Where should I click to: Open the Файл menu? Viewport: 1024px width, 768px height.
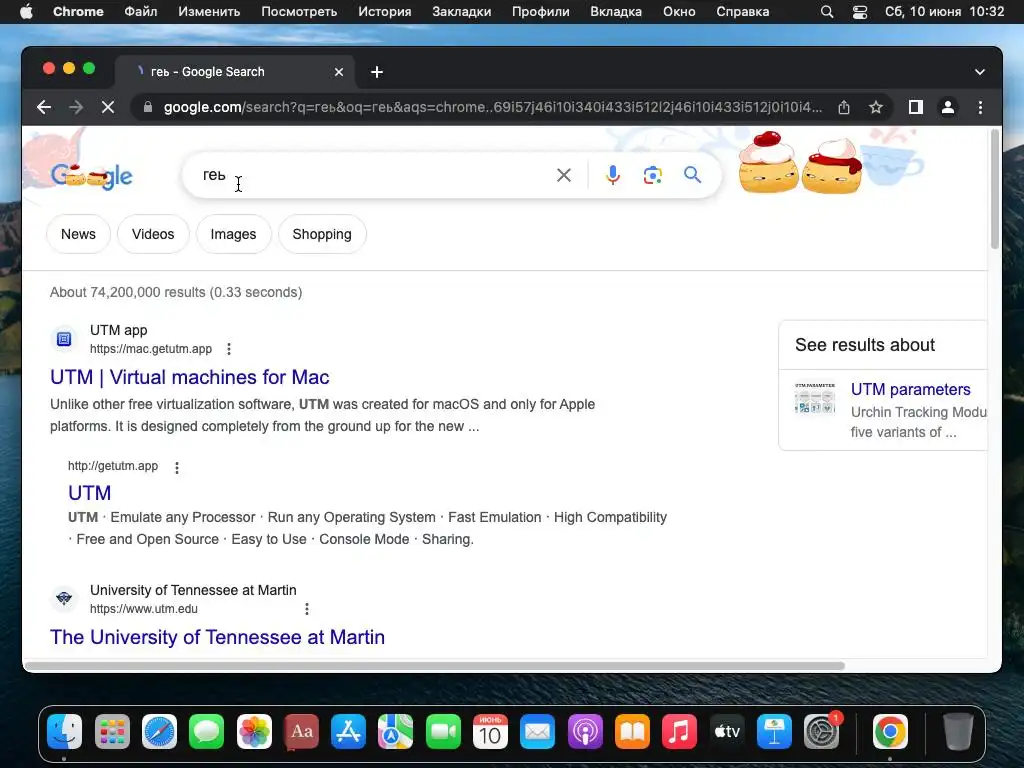(140, 12)
